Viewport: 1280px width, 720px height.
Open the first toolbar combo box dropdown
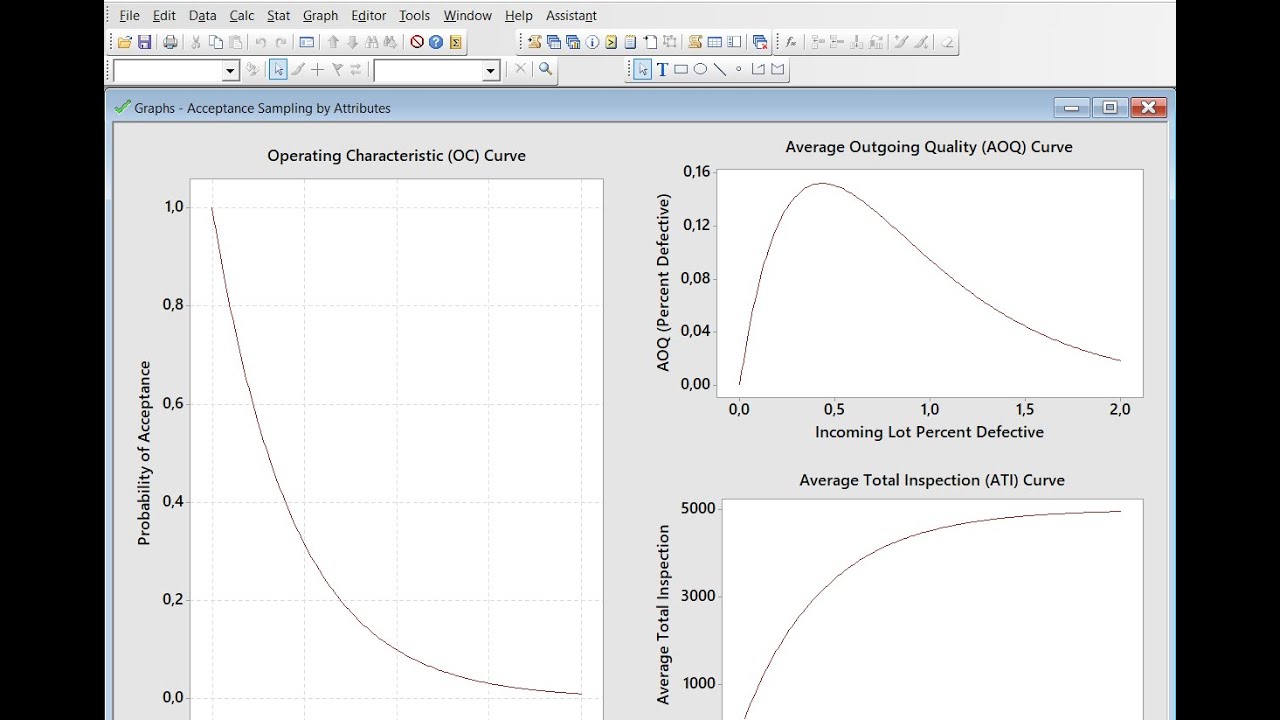pos(230,70)
